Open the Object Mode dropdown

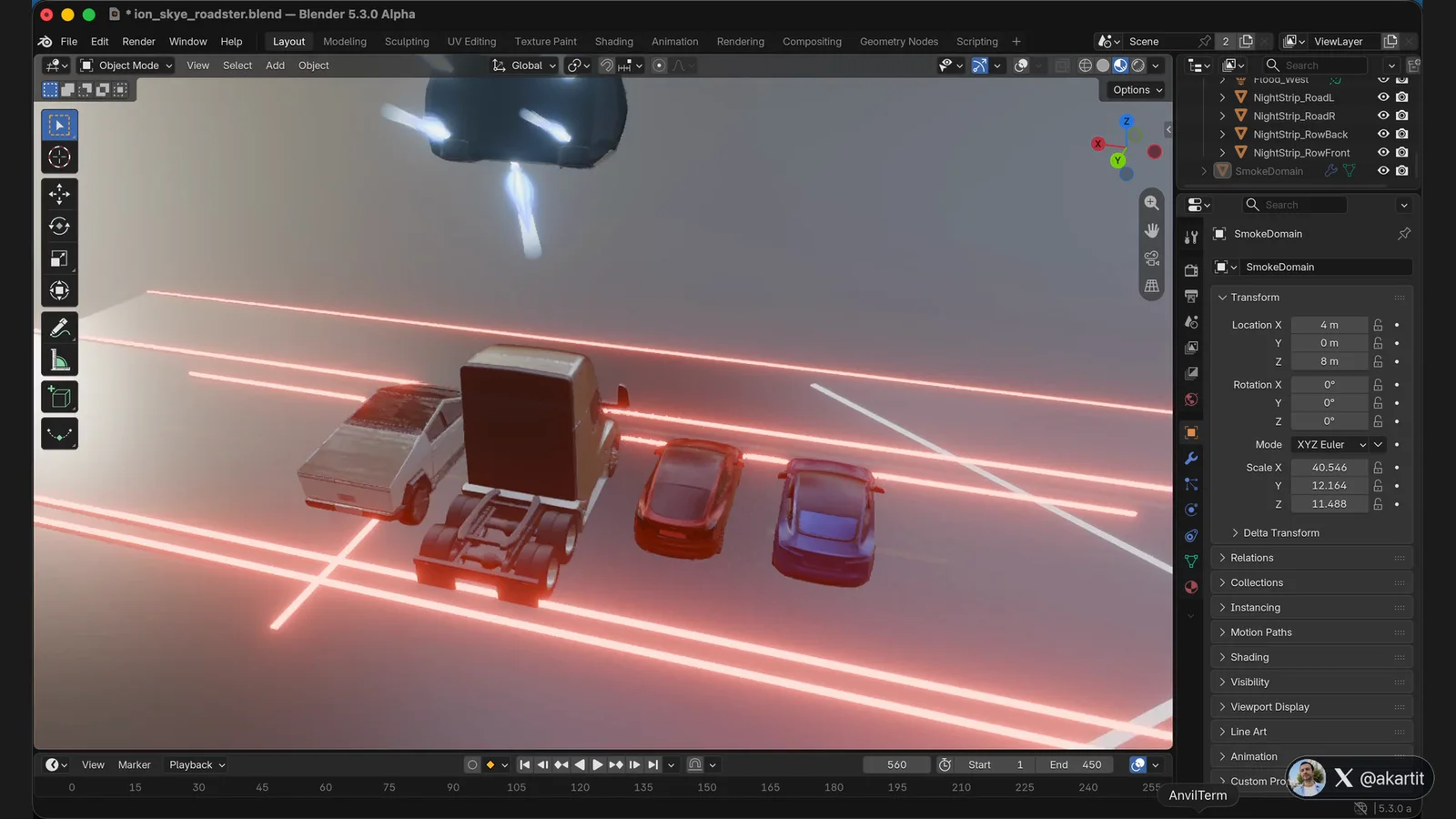(x=126, y=66)
